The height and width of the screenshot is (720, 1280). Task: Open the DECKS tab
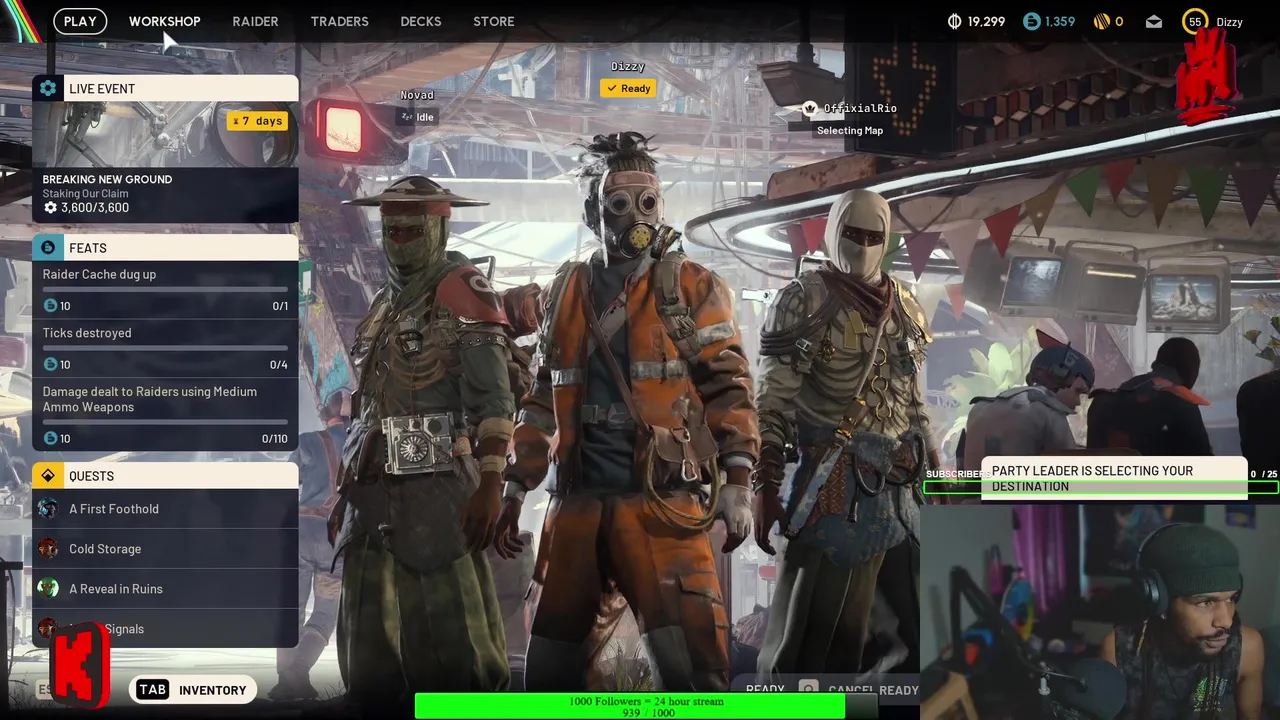[x=420, y=21]
